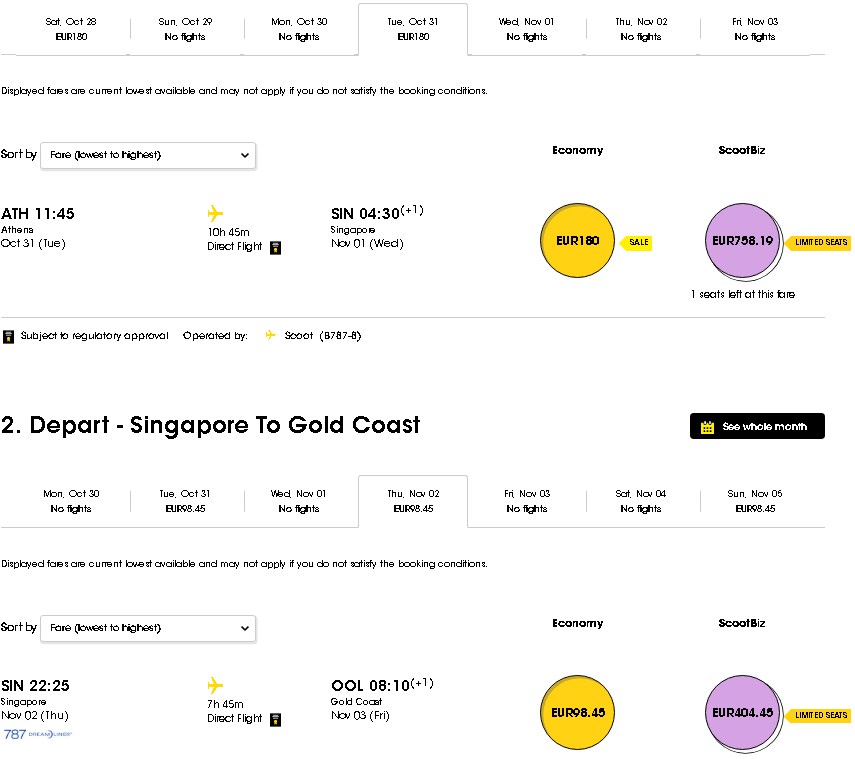Click the regulatory icon beside Gold Coast Direct Flight
Viewport: 855px width, 759px height.
275,720
